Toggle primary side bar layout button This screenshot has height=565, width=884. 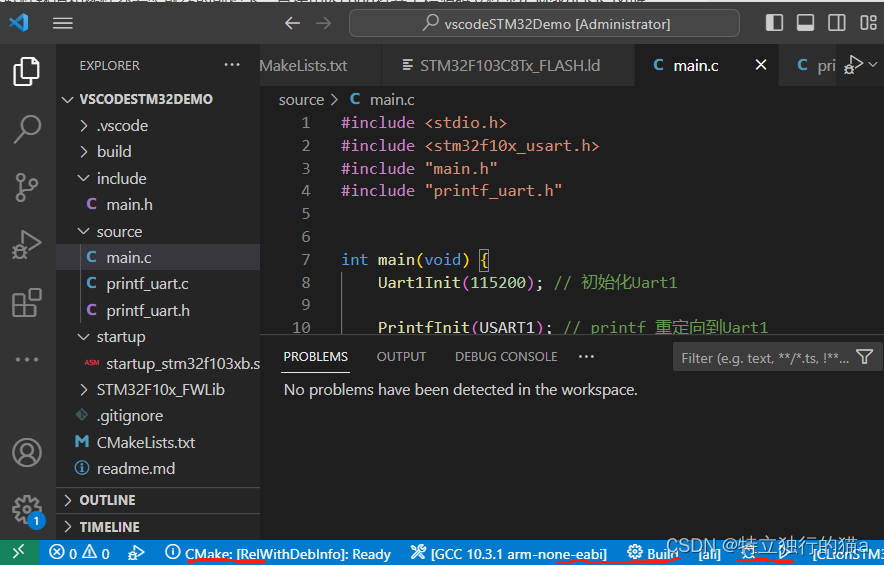(774, 23)
